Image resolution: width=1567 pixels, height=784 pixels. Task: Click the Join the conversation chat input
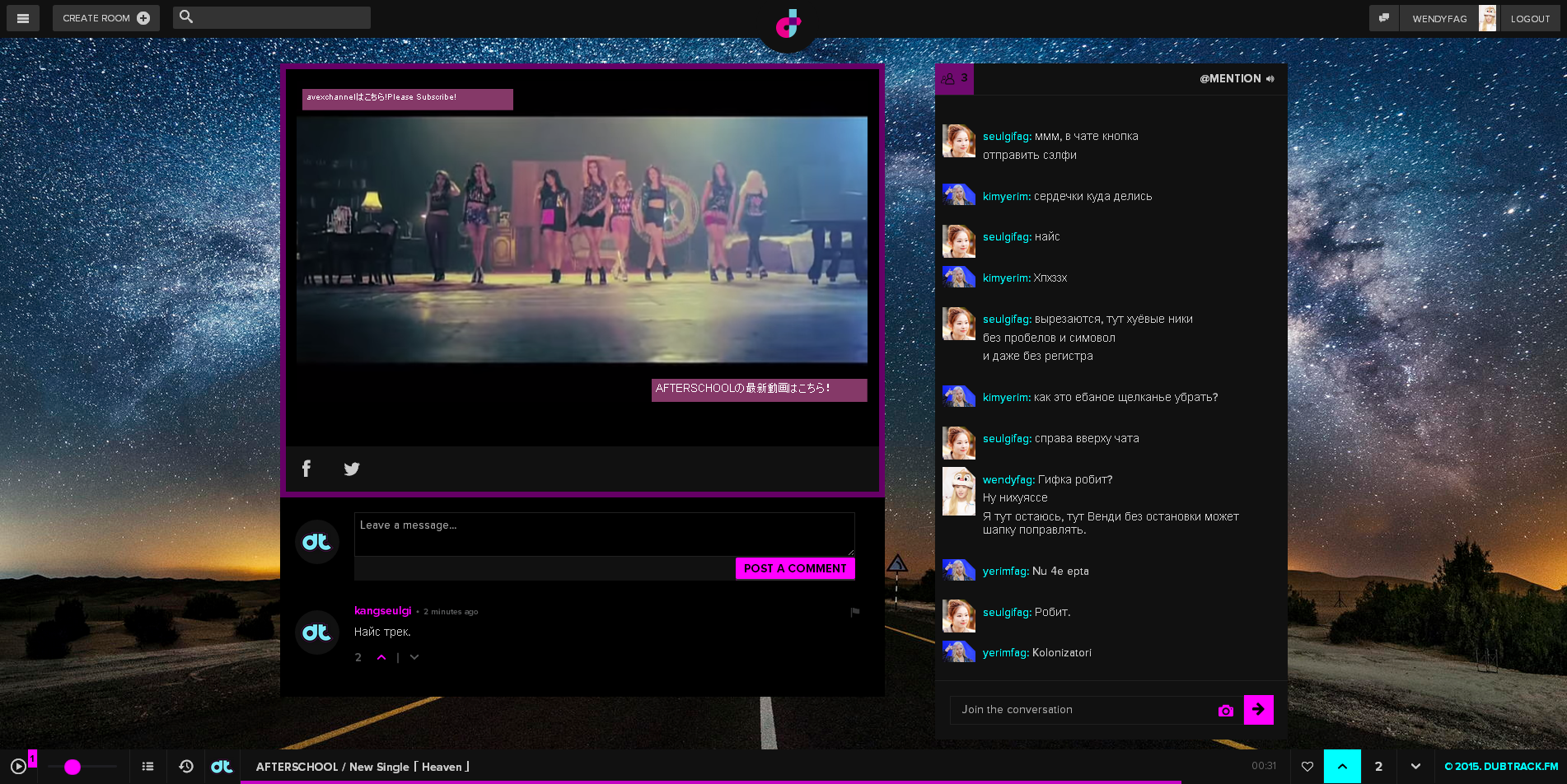tap(1083, 710)
